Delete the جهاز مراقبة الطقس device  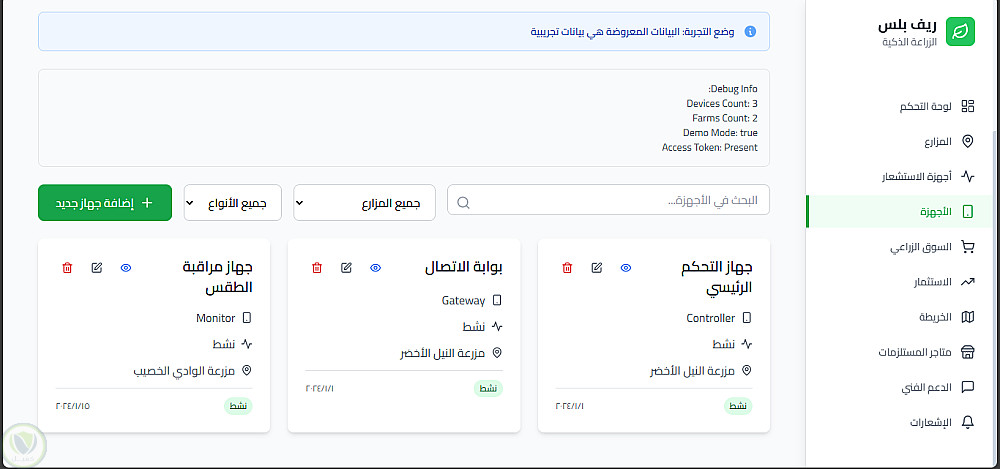pos(67,268)
